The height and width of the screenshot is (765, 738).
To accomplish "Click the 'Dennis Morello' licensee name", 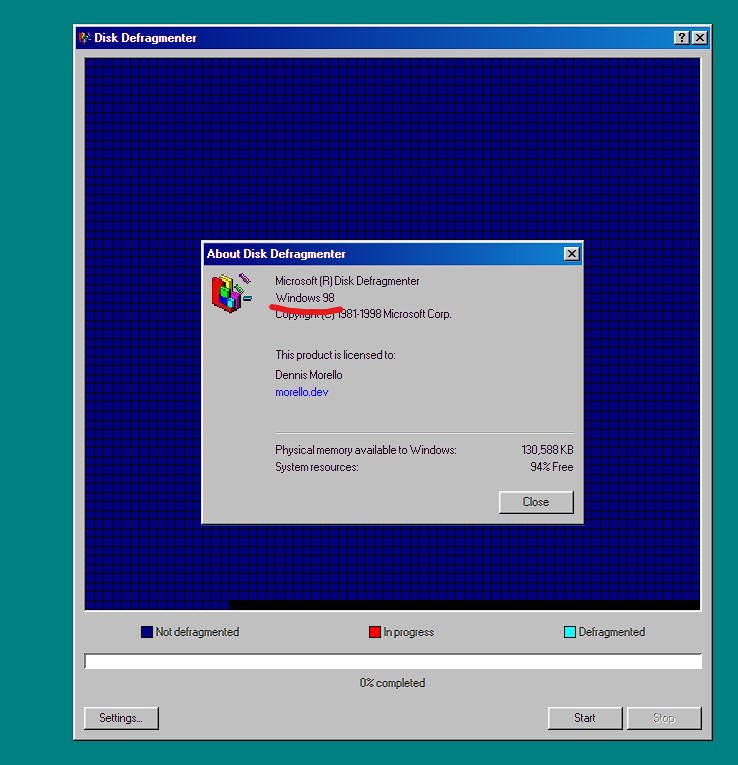I will click(309, 375).
